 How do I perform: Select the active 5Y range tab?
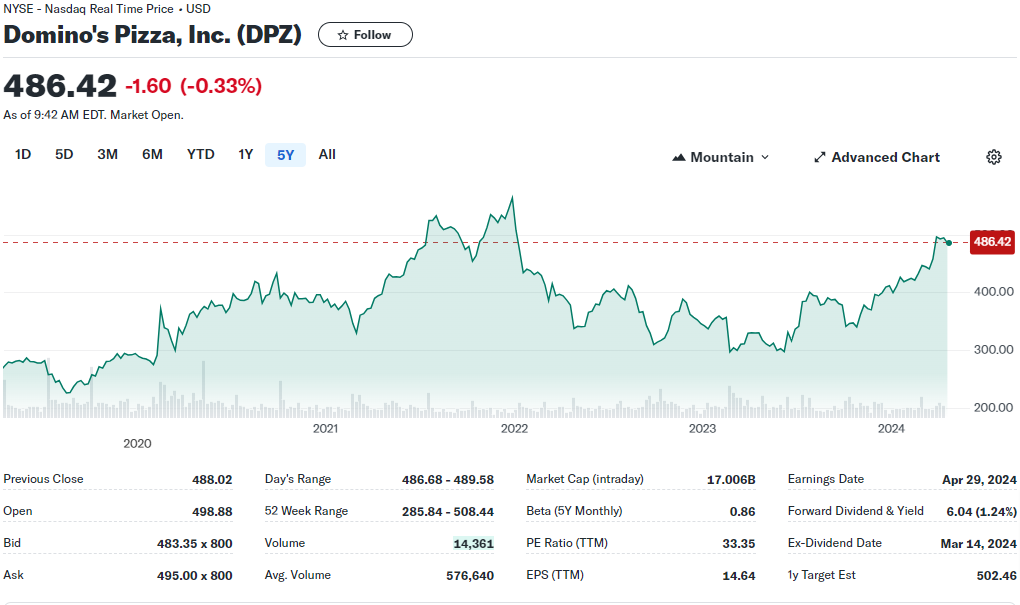(x=286, y=155)
